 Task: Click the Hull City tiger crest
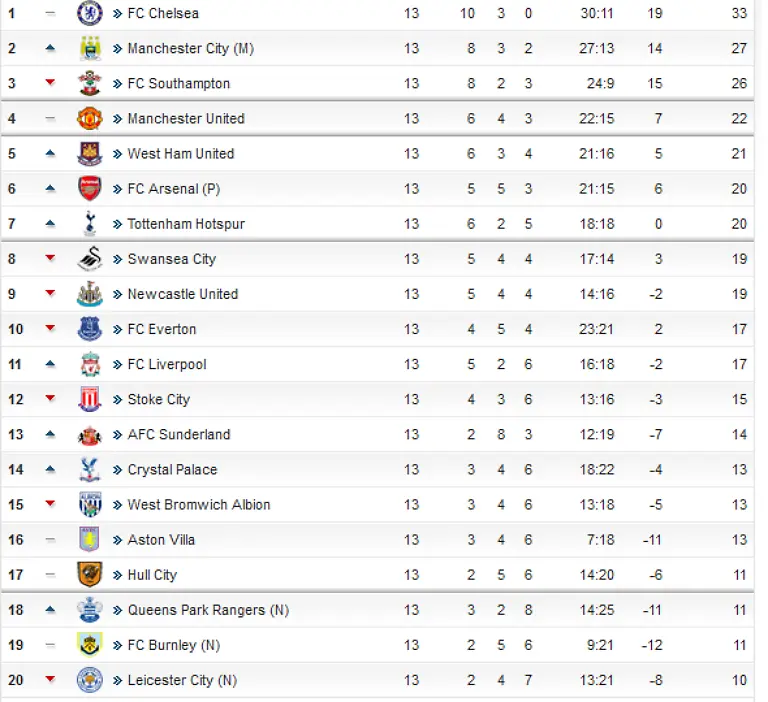point(90,575)
